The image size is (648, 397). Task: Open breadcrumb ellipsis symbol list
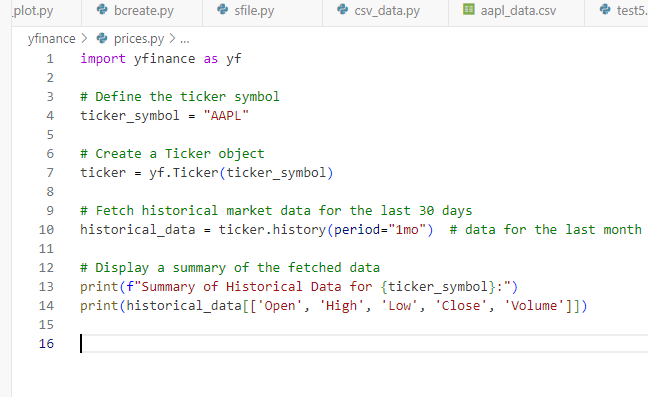[185, 40]
